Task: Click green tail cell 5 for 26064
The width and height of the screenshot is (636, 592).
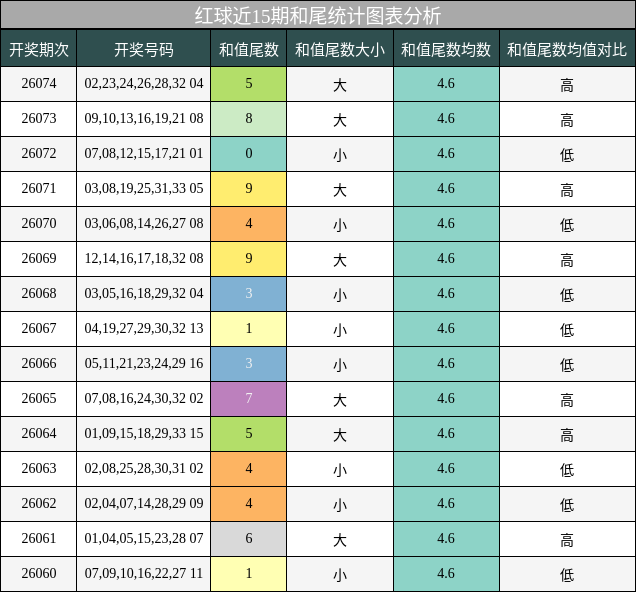Action: 249,434
